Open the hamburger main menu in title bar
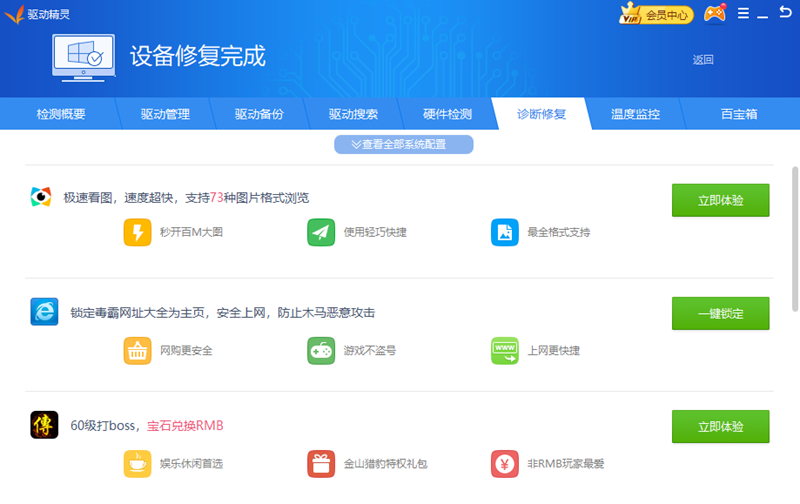 point(743,14)
